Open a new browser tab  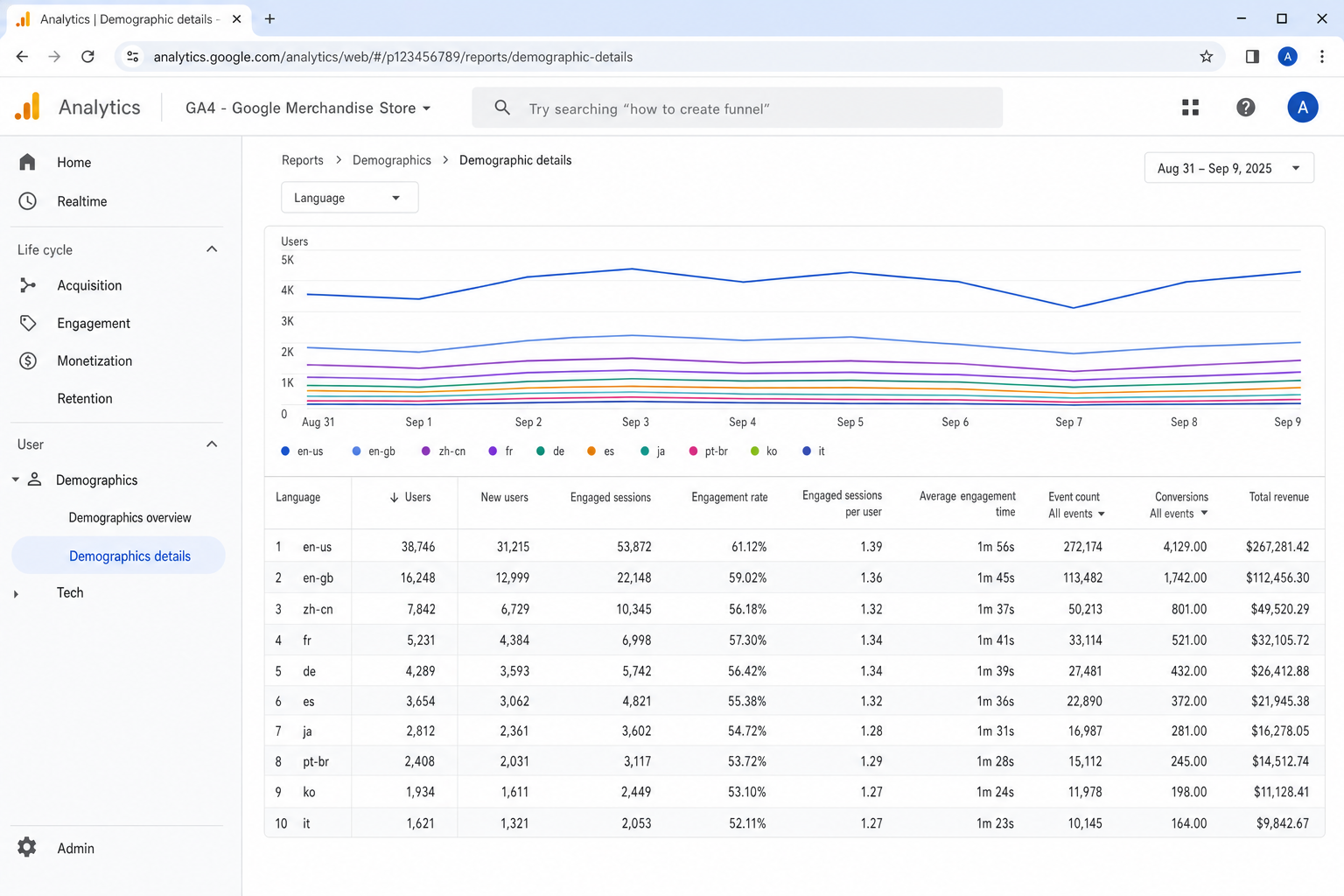pos(269,18)
